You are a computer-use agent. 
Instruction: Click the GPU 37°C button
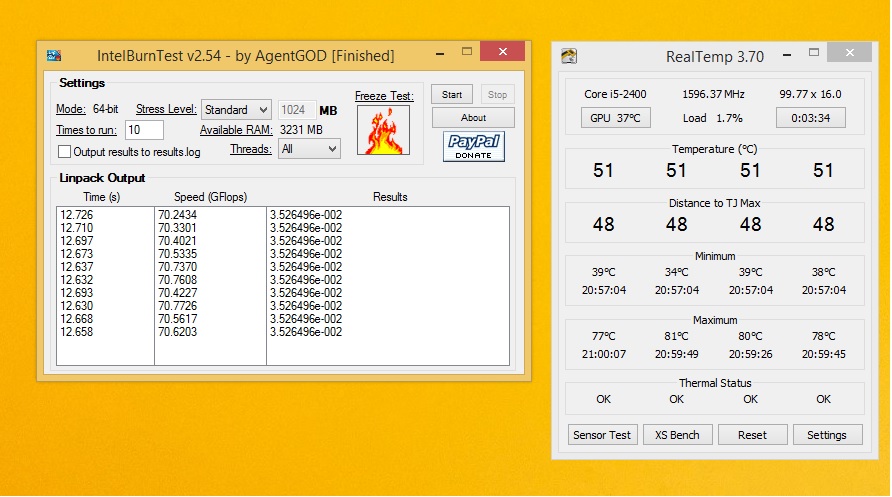(615, 118)
